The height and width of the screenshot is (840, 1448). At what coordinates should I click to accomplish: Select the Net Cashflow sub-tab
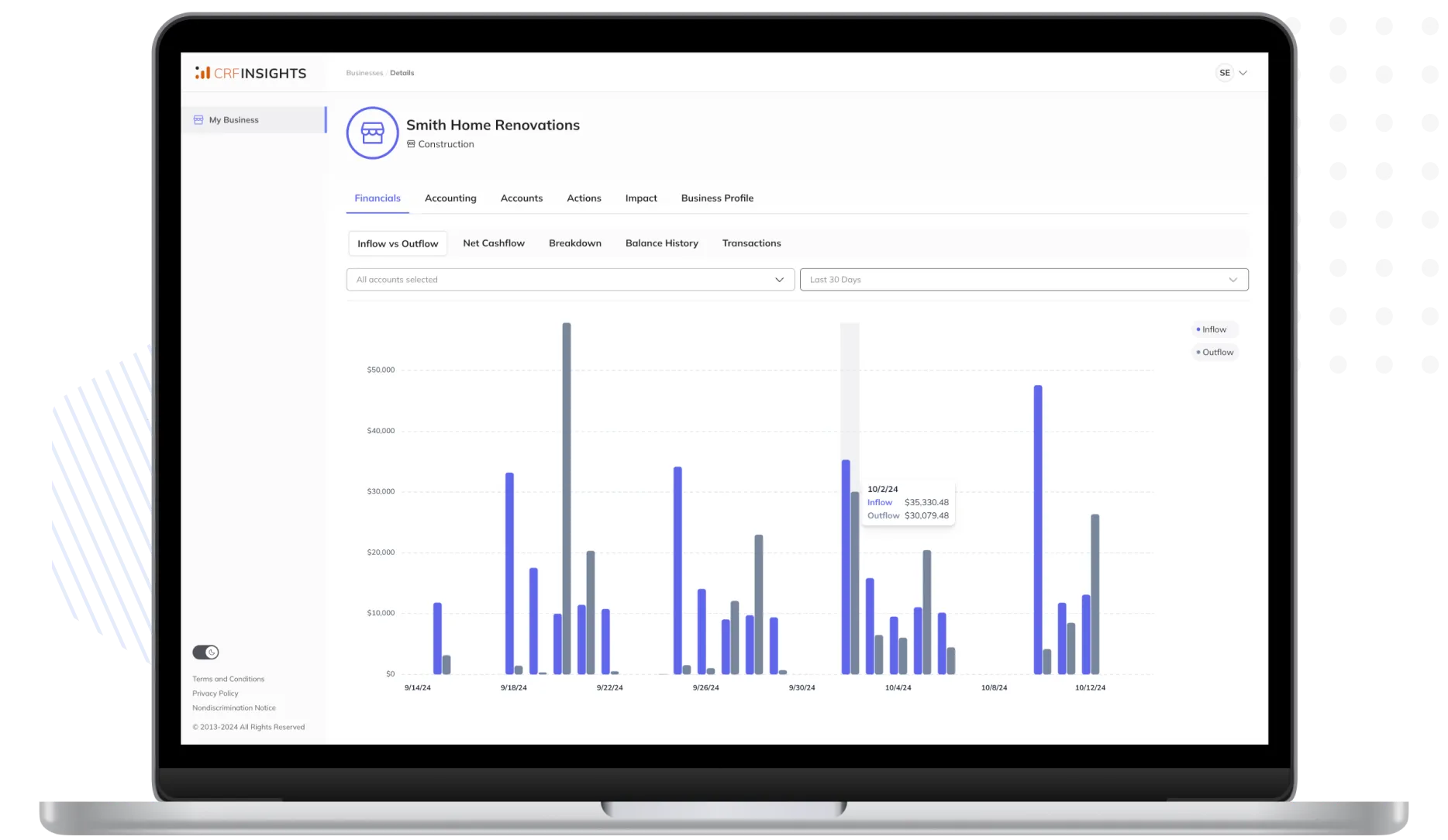pos(494,243)
